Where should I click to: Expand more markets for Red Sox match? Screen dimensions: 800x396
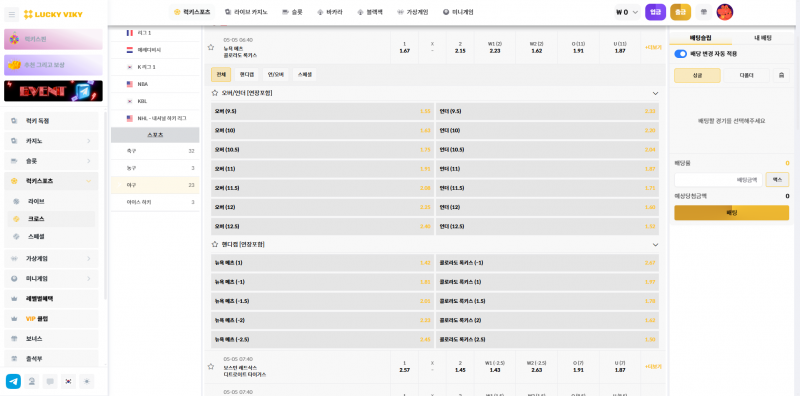(x=653, y=366)
